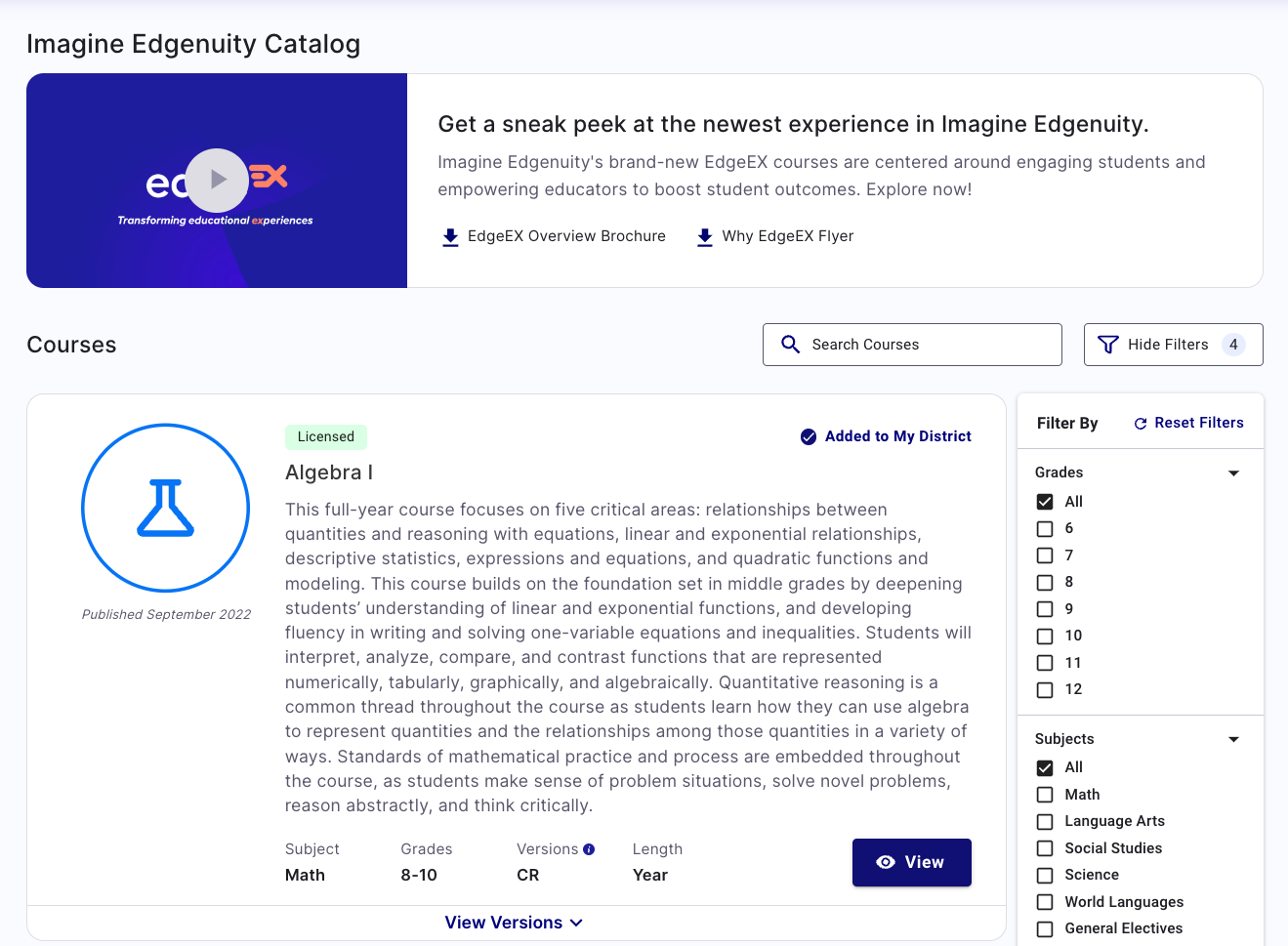The image size is (1288, 946).
Task: Collapse the Subjects filter section
Action: (1233, 739)
